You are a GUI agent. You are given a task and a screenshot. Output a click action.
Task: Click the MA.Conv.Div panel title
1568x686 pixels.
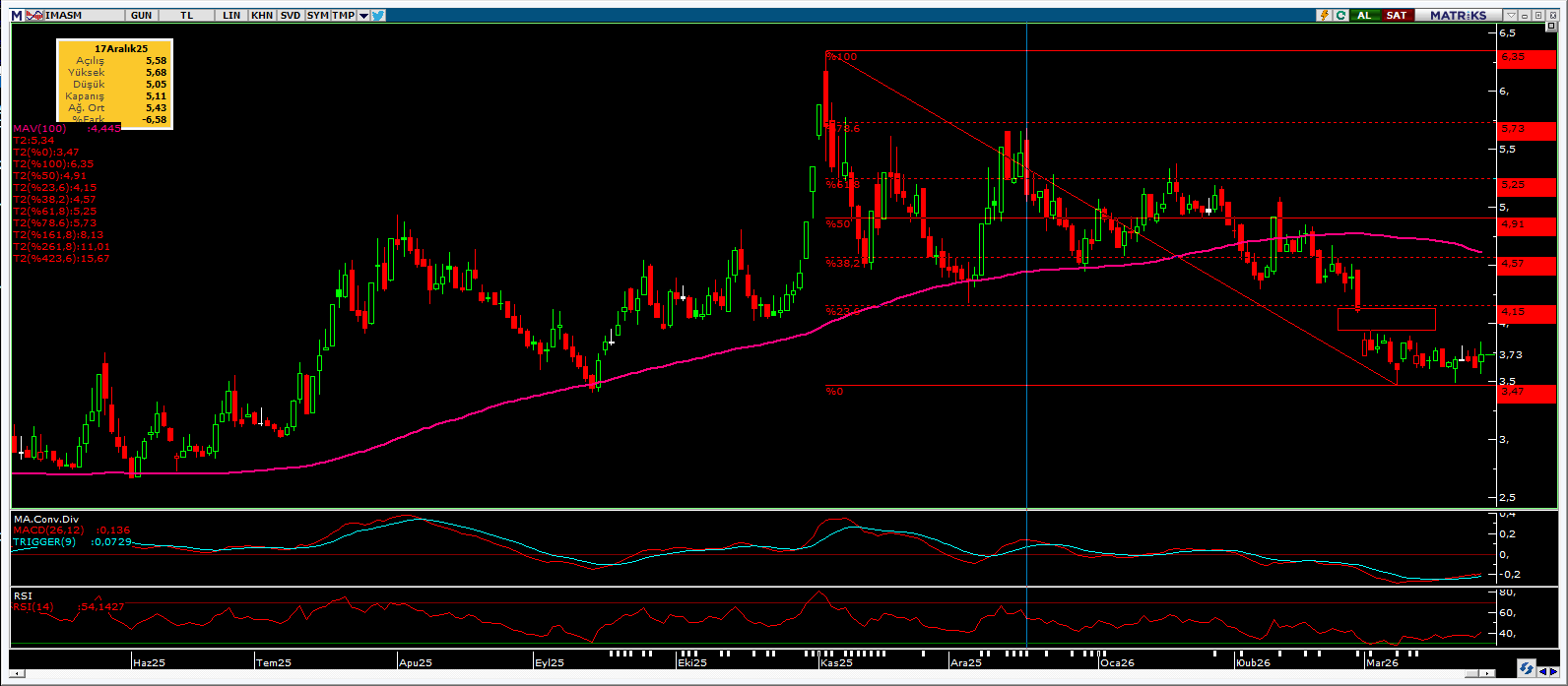(44, 519)
